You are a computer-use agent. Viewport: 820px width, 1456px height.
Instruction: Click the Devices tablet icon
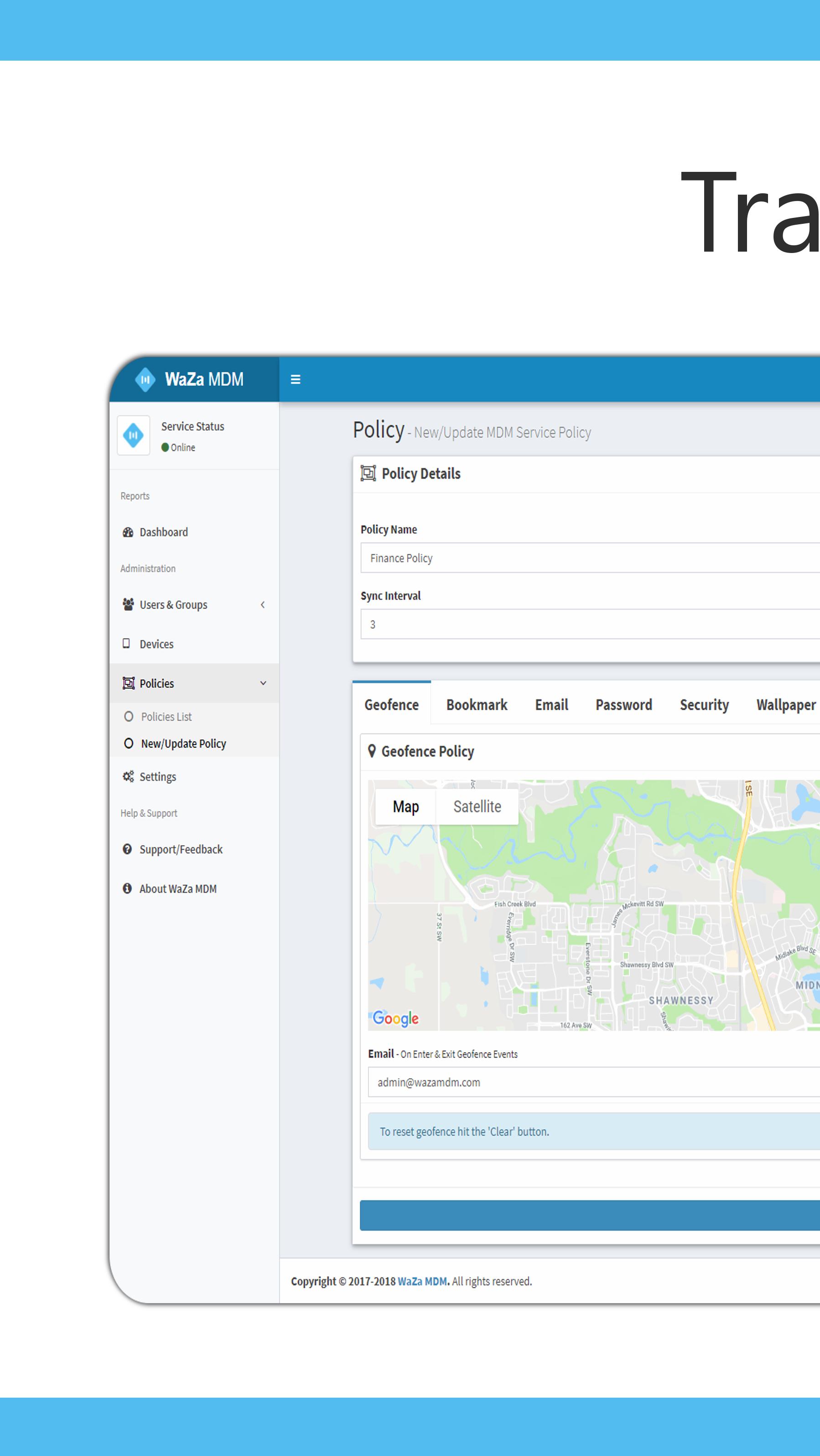click(x=126, y=643)
